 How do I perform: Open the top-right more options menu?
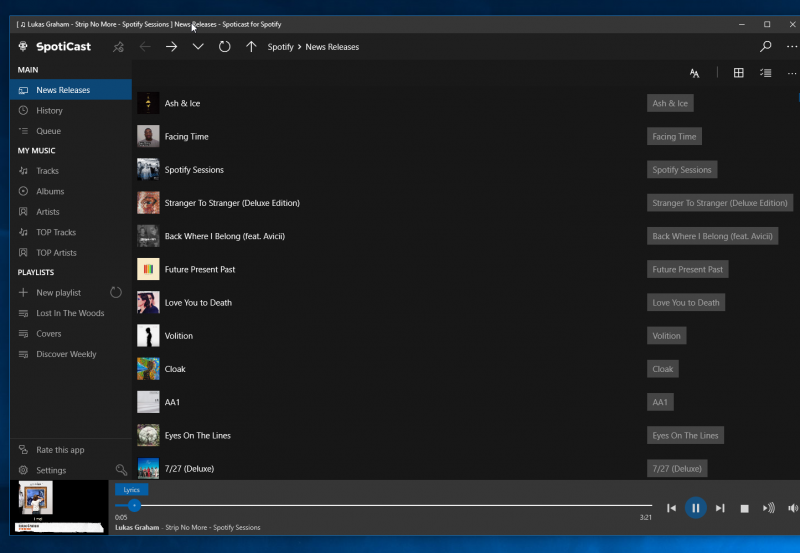[x=792, y=46]
